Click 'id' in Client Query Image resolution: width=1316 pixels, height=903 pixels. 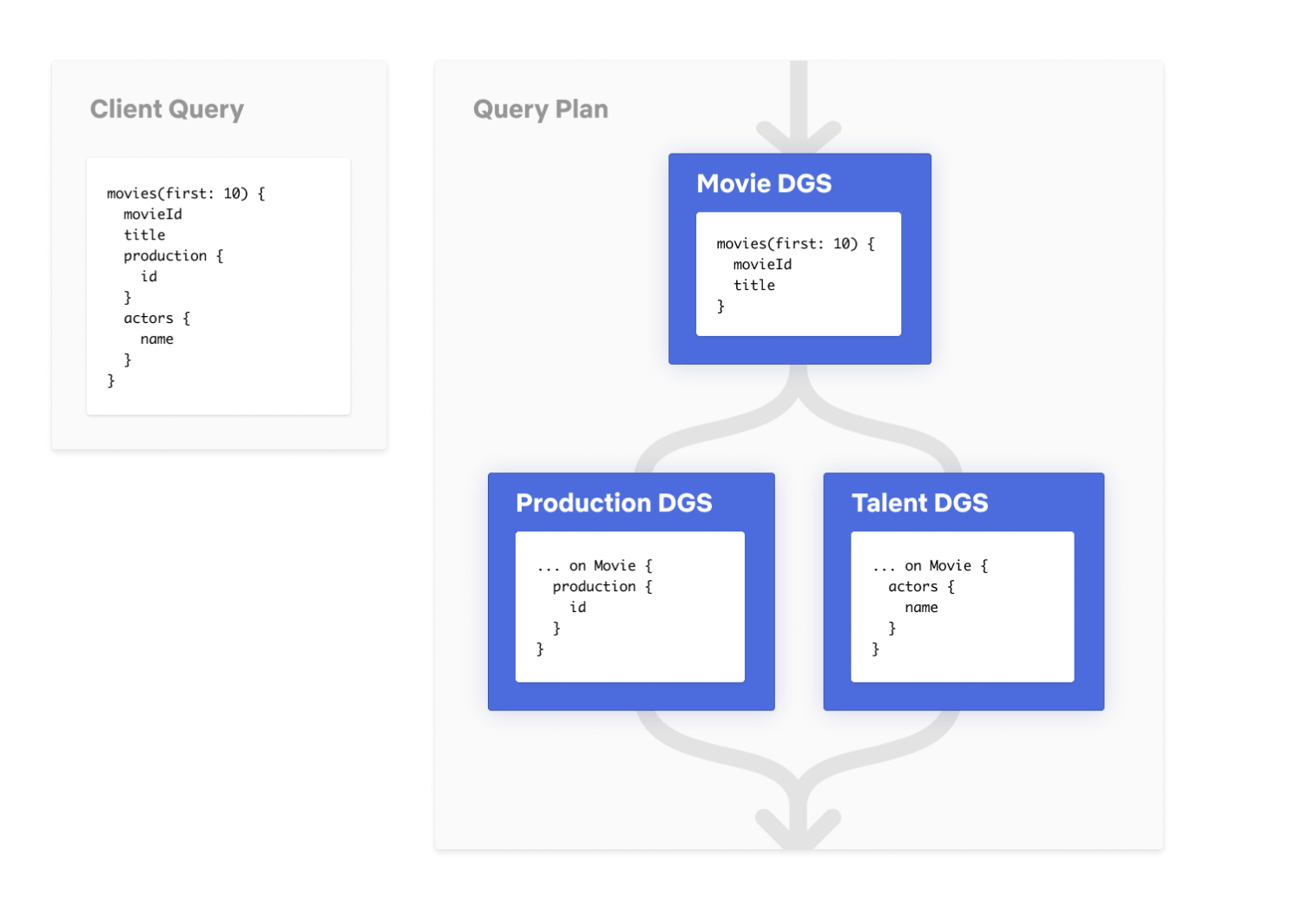[x=149, y=277]
